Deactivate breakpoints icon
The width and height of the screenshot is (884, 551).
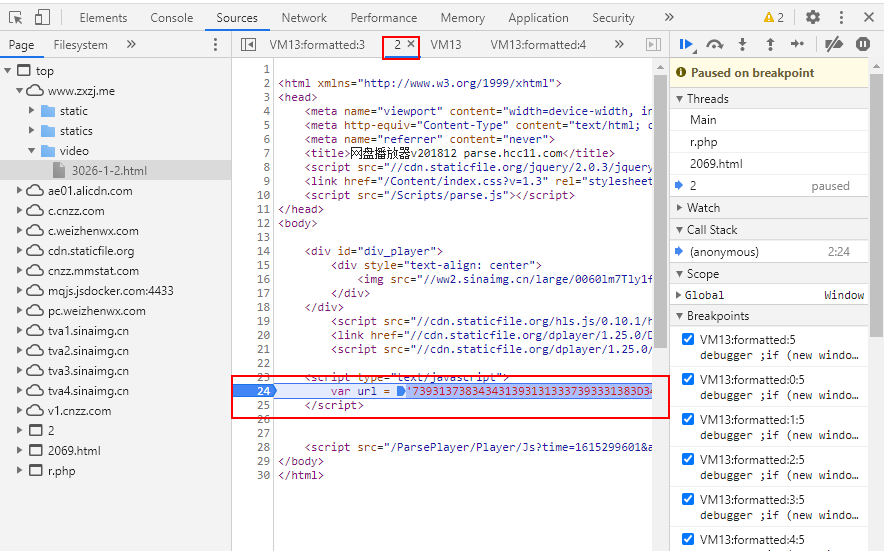pyautogui.click(x=833, y=44)
